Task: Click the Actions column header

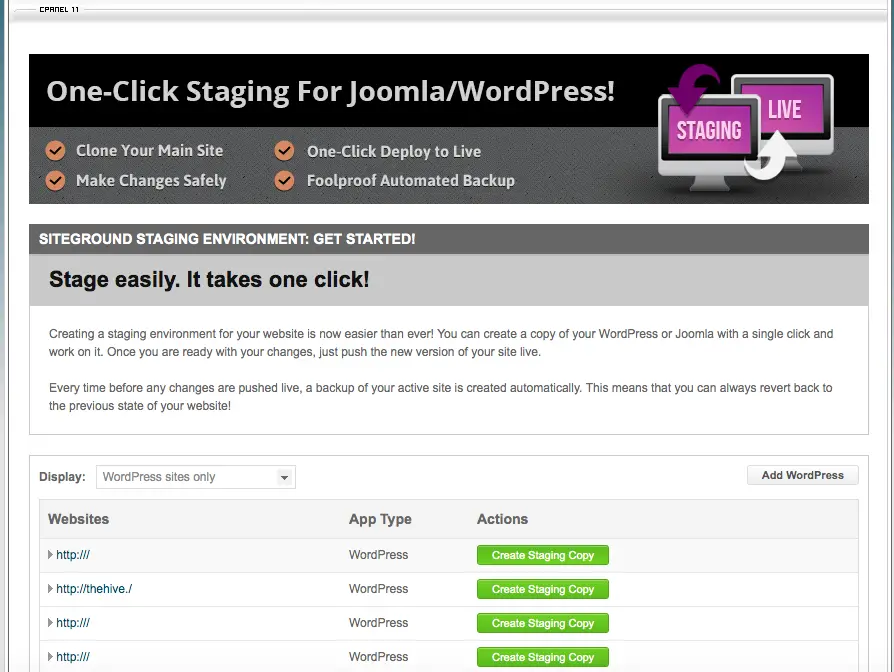Action: coord(502,519)
